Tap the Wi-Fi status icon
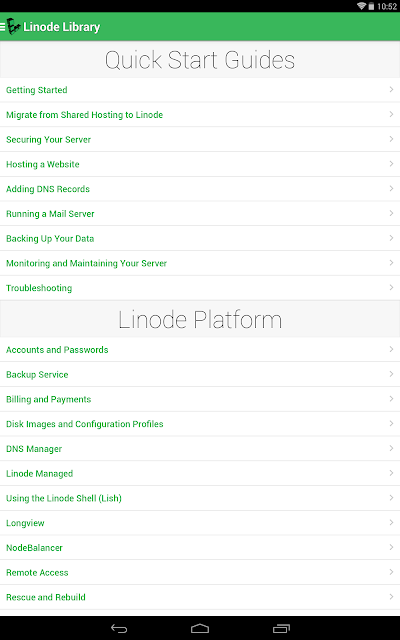The height and width of the screenshot is (640, 400). coord(361,6)
